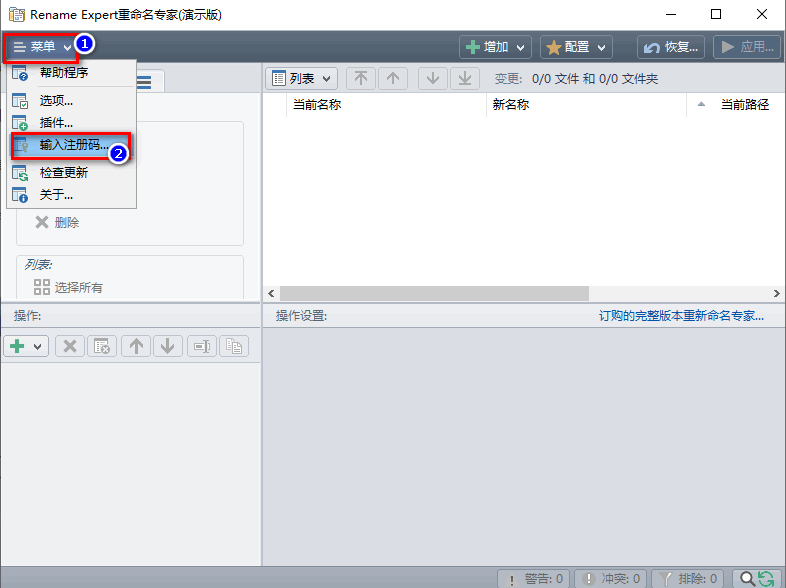
Task: Click the 关于 info window icon
Action: tap(20, 194)
